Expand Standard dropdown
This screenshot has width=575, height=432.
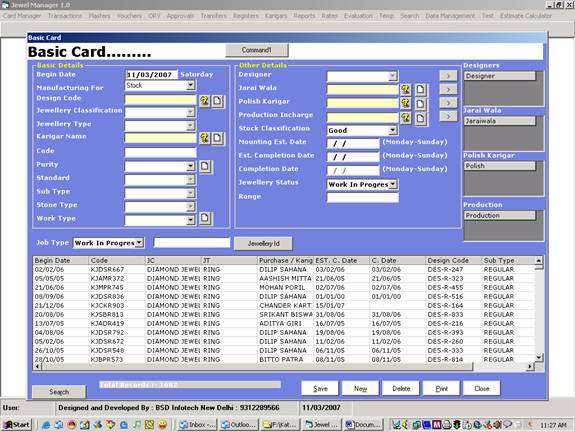190,180
